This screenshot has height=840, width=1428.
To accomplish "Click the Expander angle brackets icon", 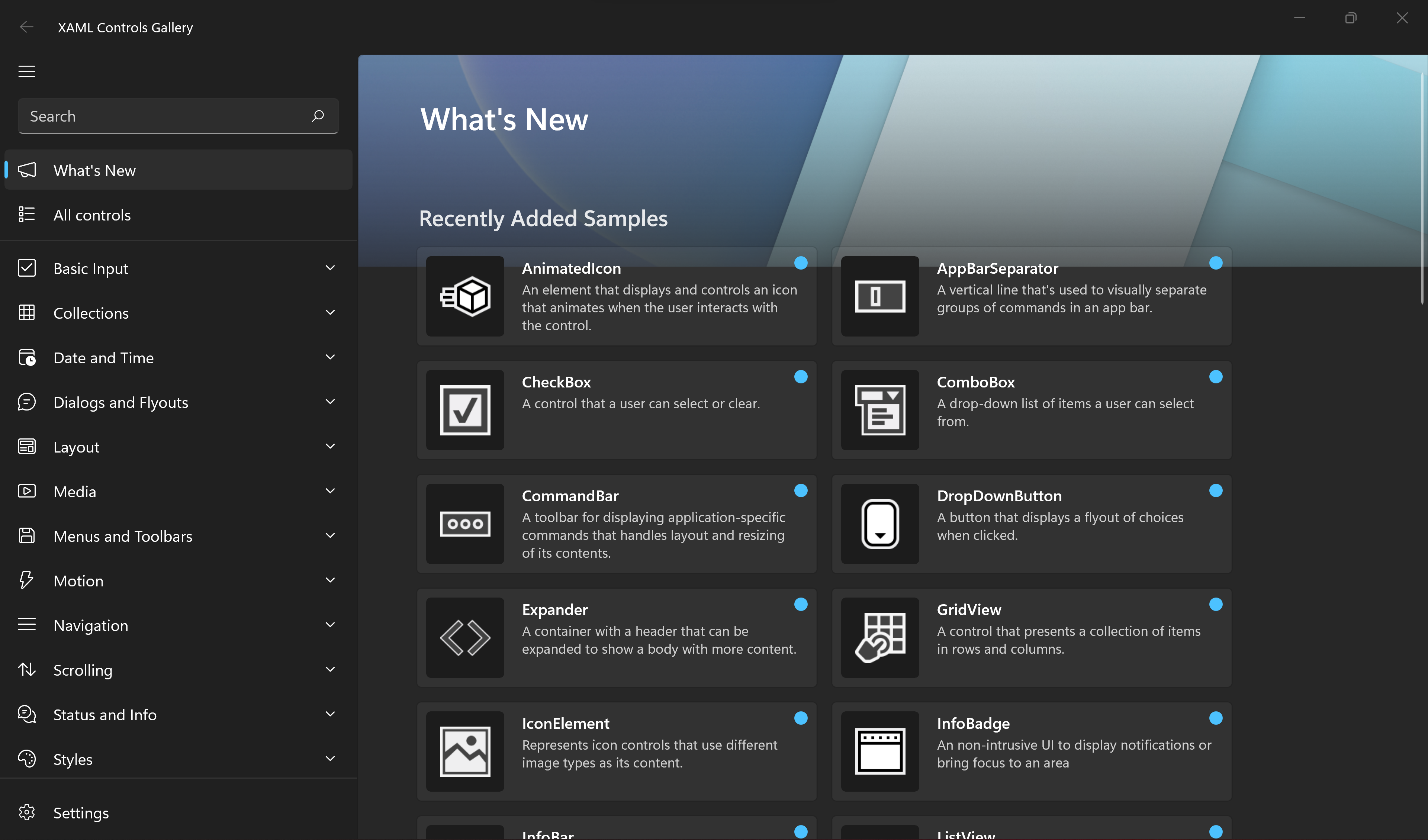I will 465,638.
